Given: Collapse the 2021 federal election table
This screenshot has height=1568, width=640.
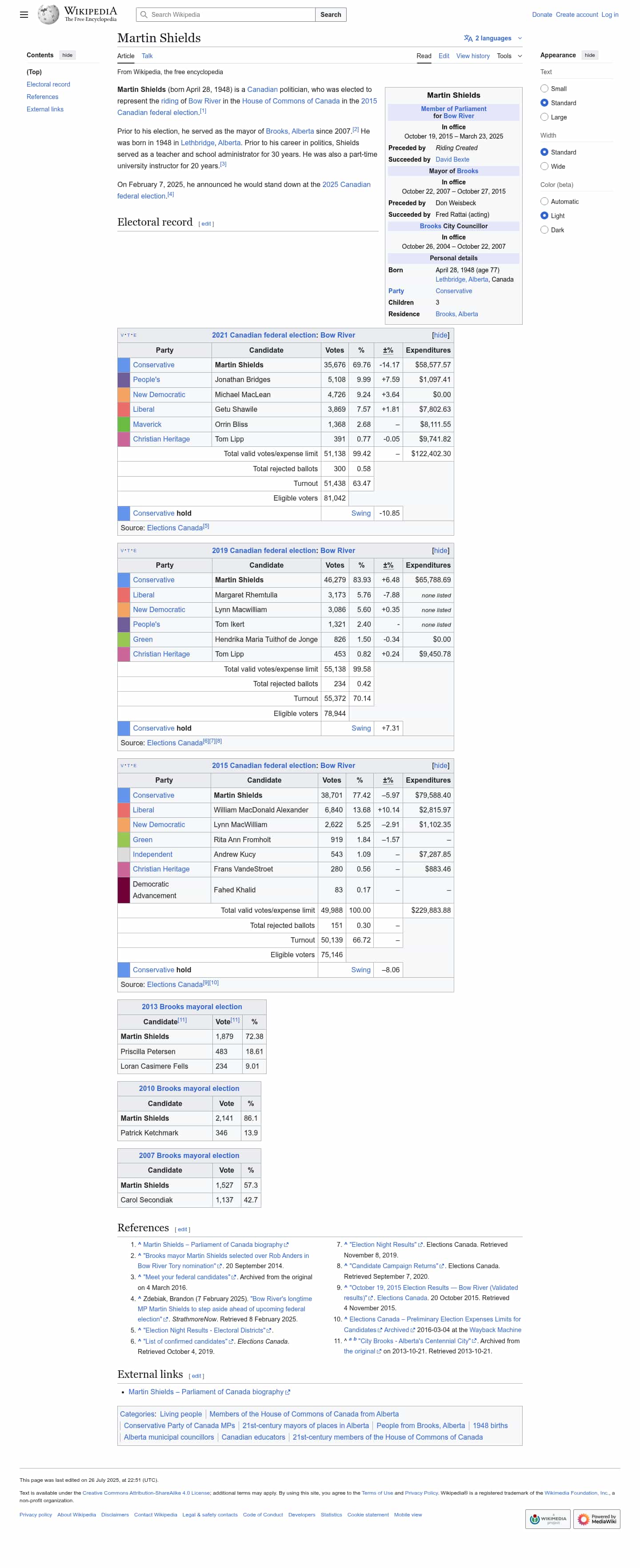Looking at the screenshot, I should click(x=440, y=335).
